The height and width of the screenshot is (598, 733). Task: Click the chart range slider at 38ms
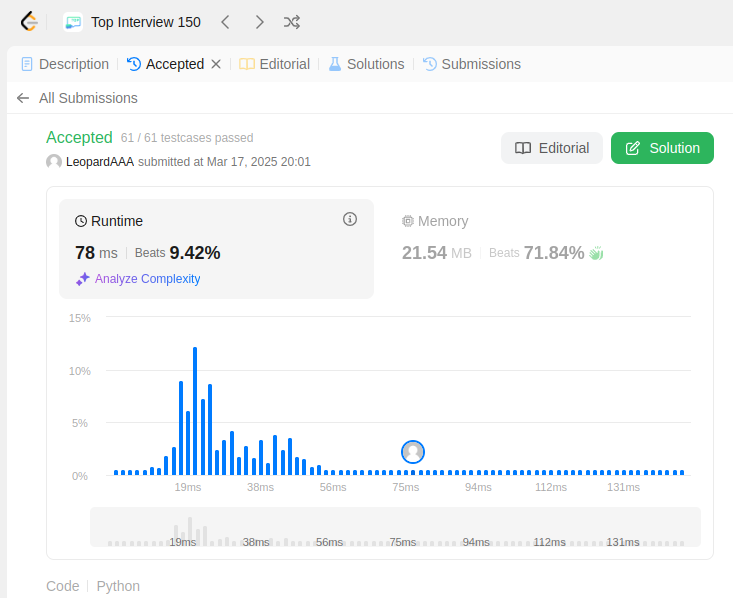coord(256,542)
